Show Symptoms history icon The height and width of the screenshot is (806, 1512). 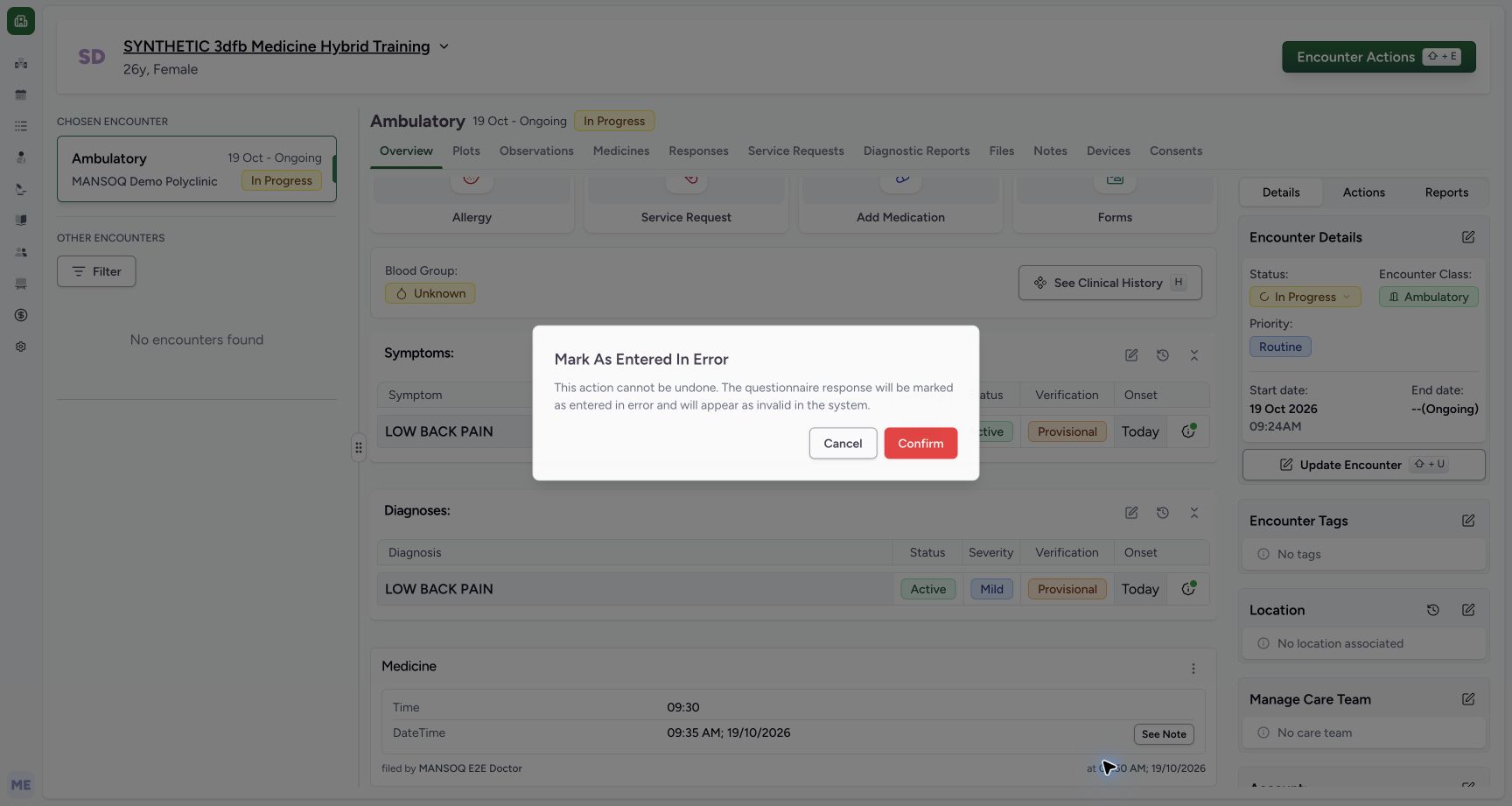[x=1163, y=355]
